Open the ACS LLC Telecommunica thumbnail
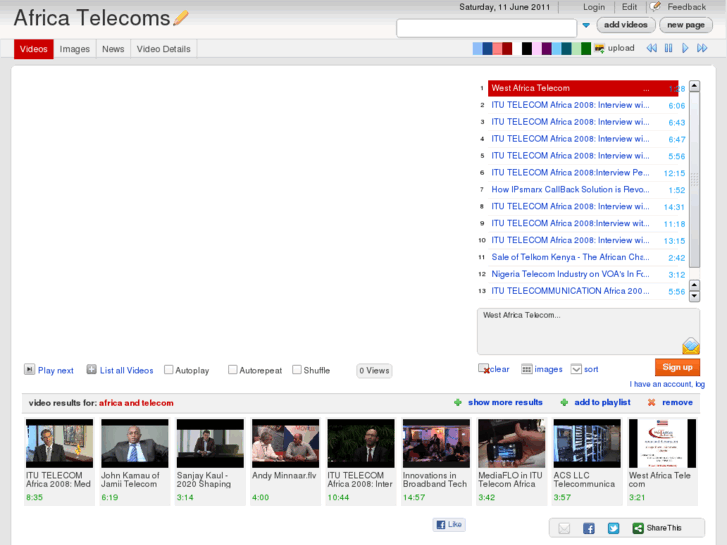 (x=587, y=443)
